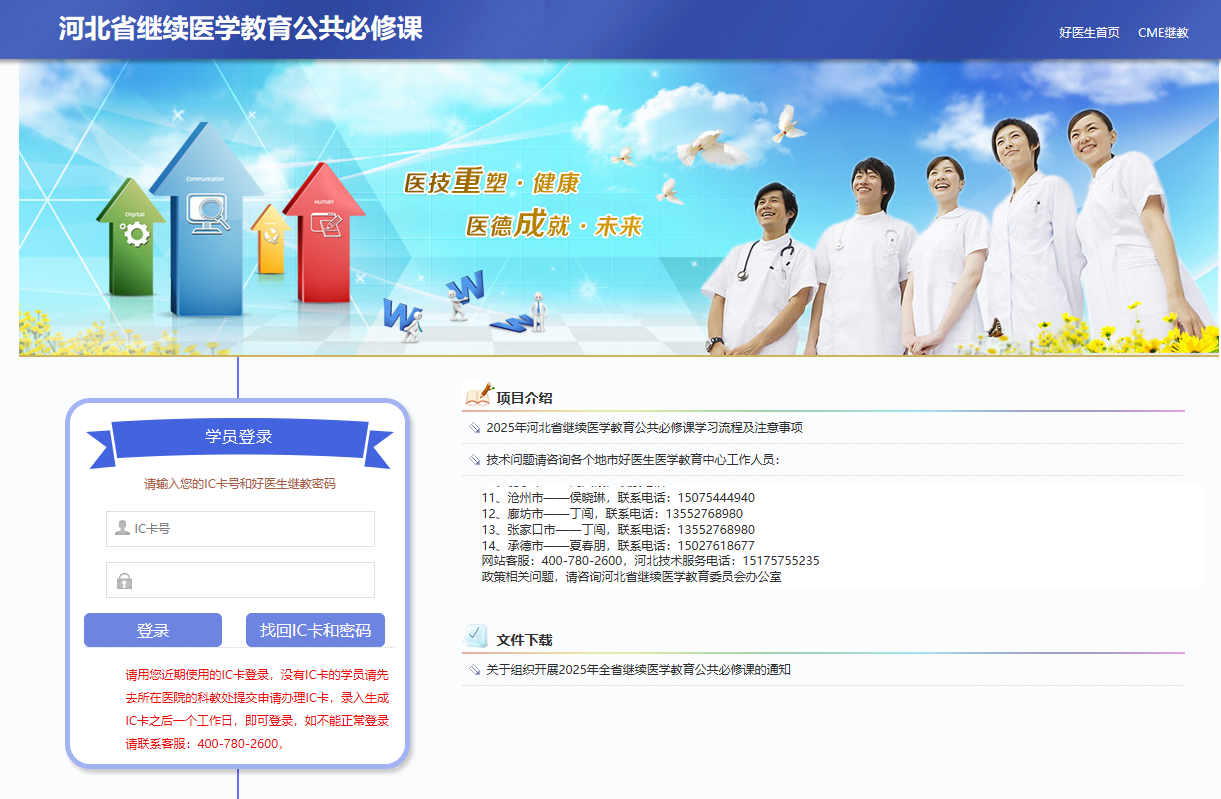This screenshot has height=799, width=1221.
Task: Click the padlock icon in password field
Action: [124, 580]
